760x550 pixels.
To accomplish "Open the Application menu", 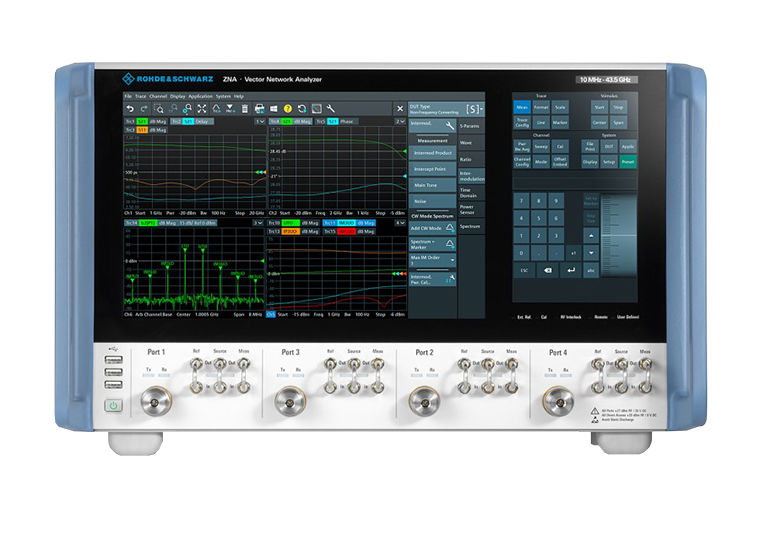I will coord(200,96).
